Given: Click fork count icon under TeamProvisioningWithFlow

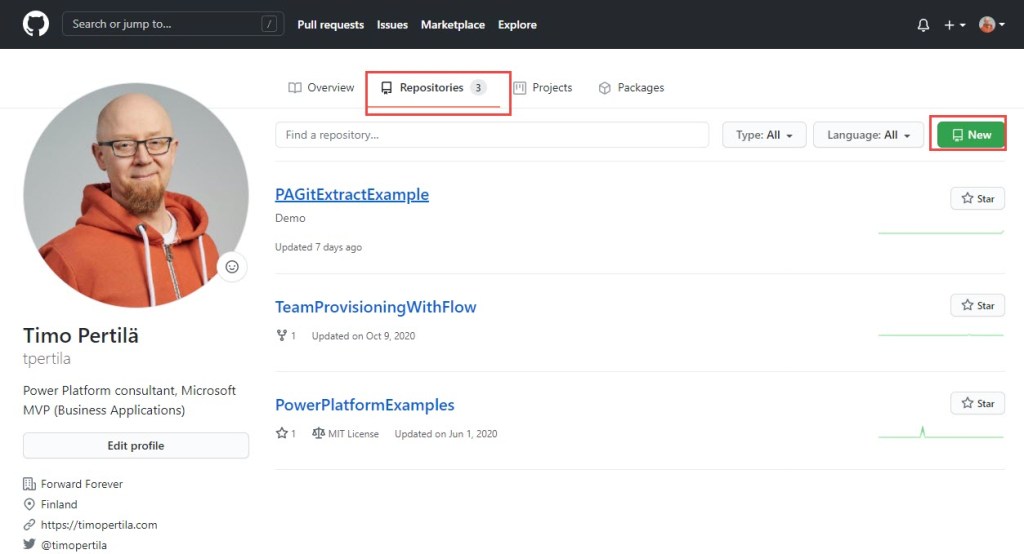Looking at the screenshot, I should click(x=282, y=336).
